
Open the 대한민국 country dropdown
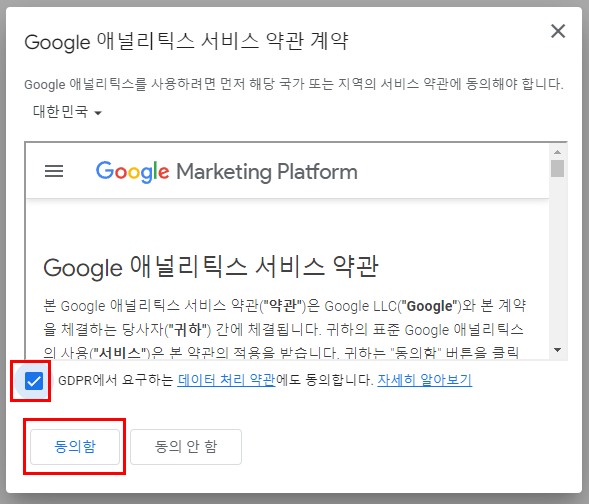click(x=68, y=112)
